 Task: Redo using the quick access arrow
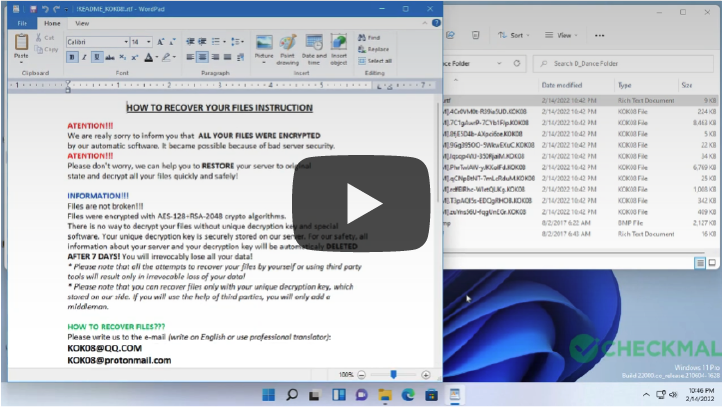click(x=57, y=9)
